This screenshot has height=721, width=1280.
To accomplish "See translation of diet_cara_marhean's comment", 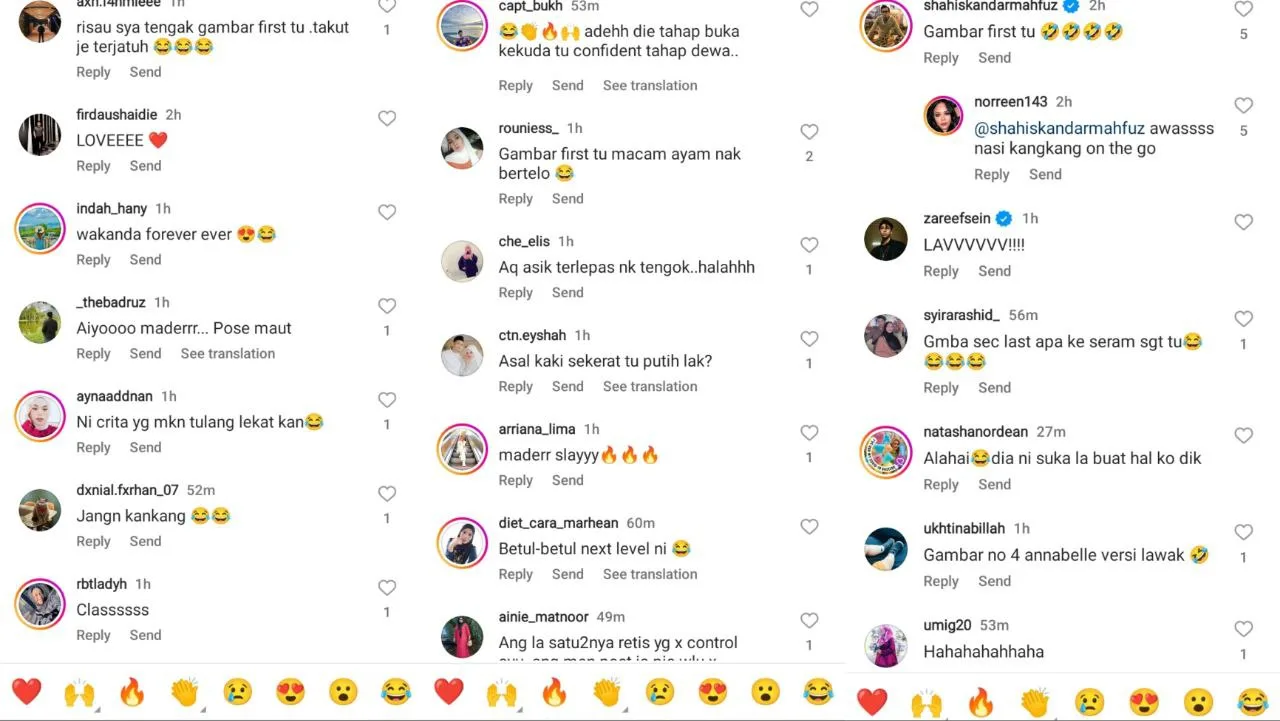I will [650, 575].
